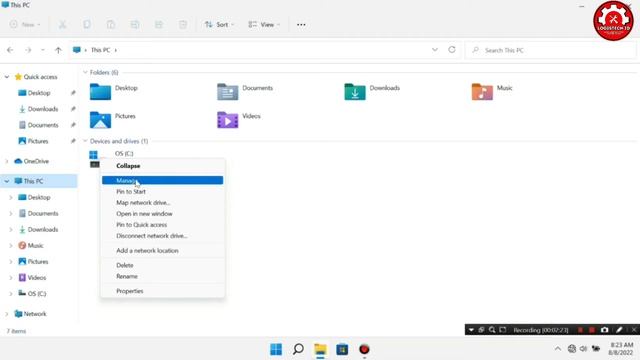Click the Delete trash icon in toolbar

pyautogui.click(x=183, y=24)
